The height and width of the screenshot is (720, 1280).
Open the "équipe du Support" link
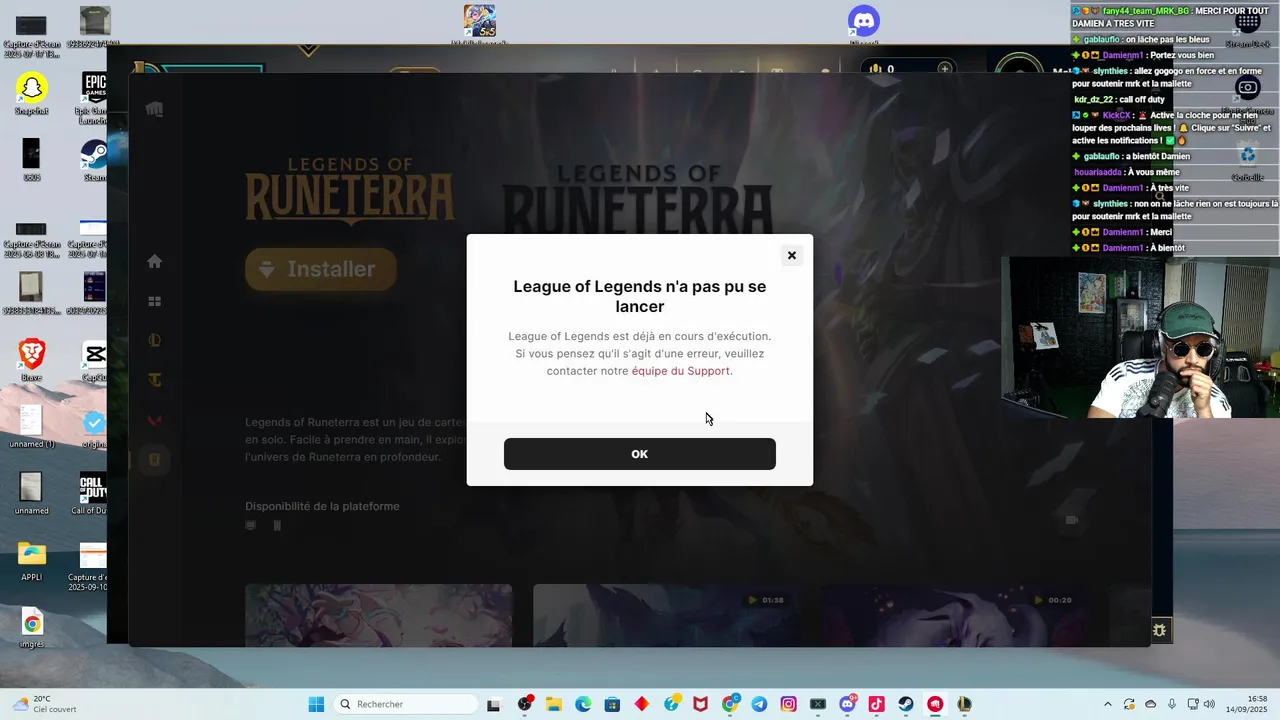(680, 371)
